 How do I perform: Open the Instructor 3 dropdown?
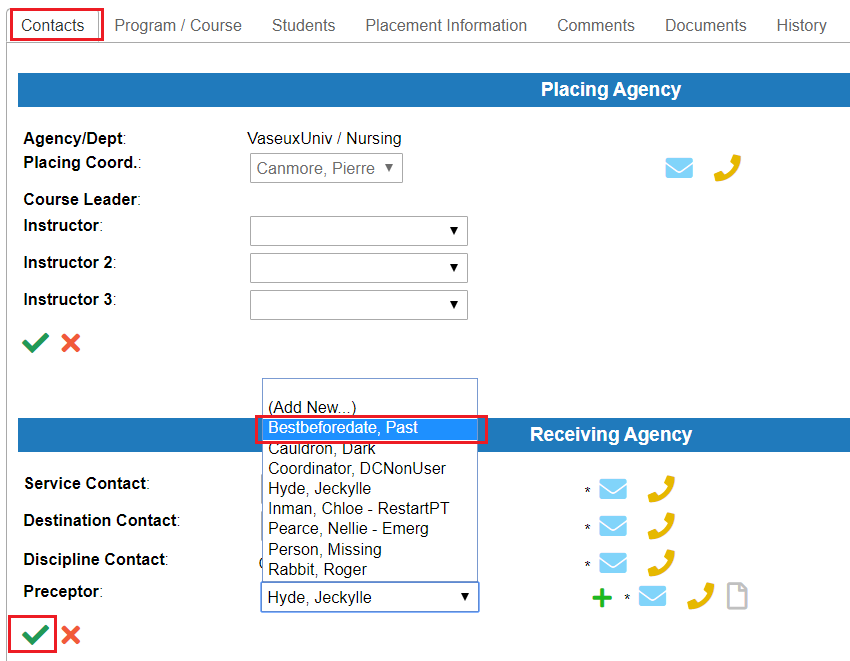click(x=358, y=305)
